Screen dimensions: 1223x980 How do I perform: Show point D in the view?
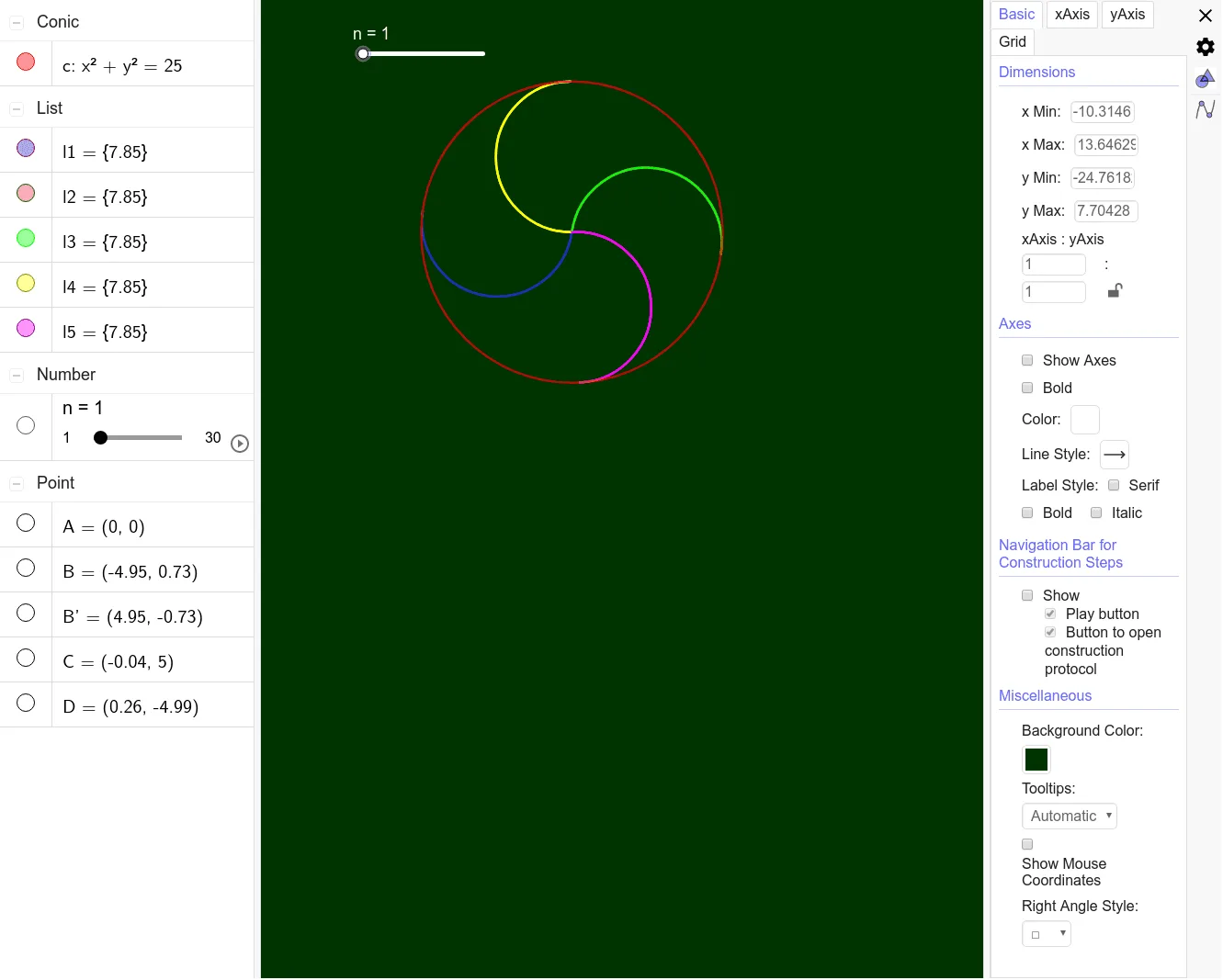click(26, 703)
